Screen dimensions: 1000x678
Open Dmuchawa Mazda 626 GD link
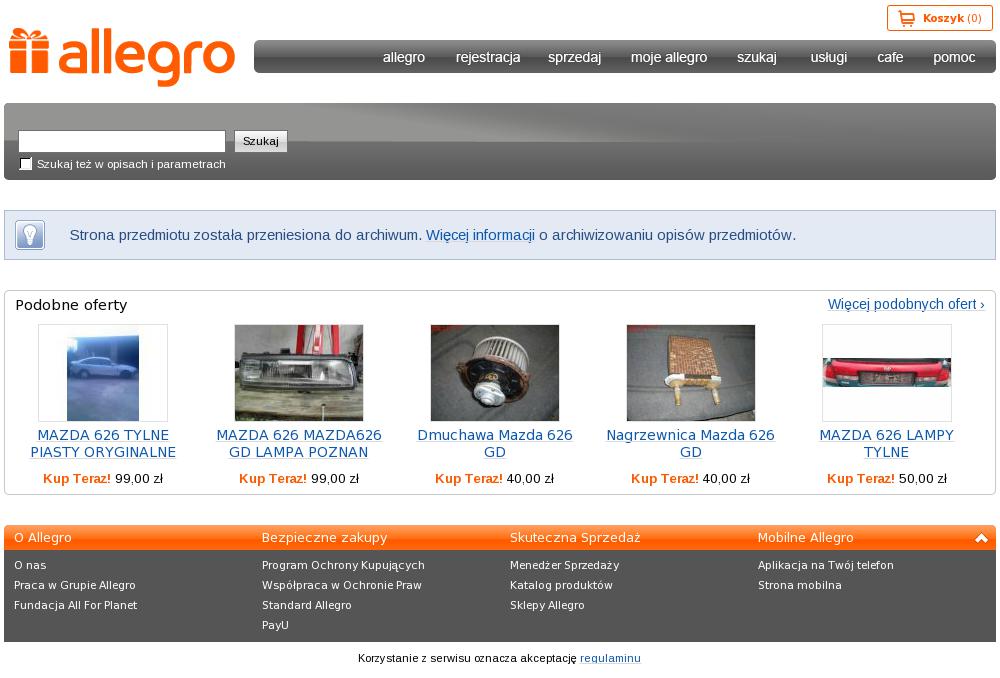tap(495, 443)
